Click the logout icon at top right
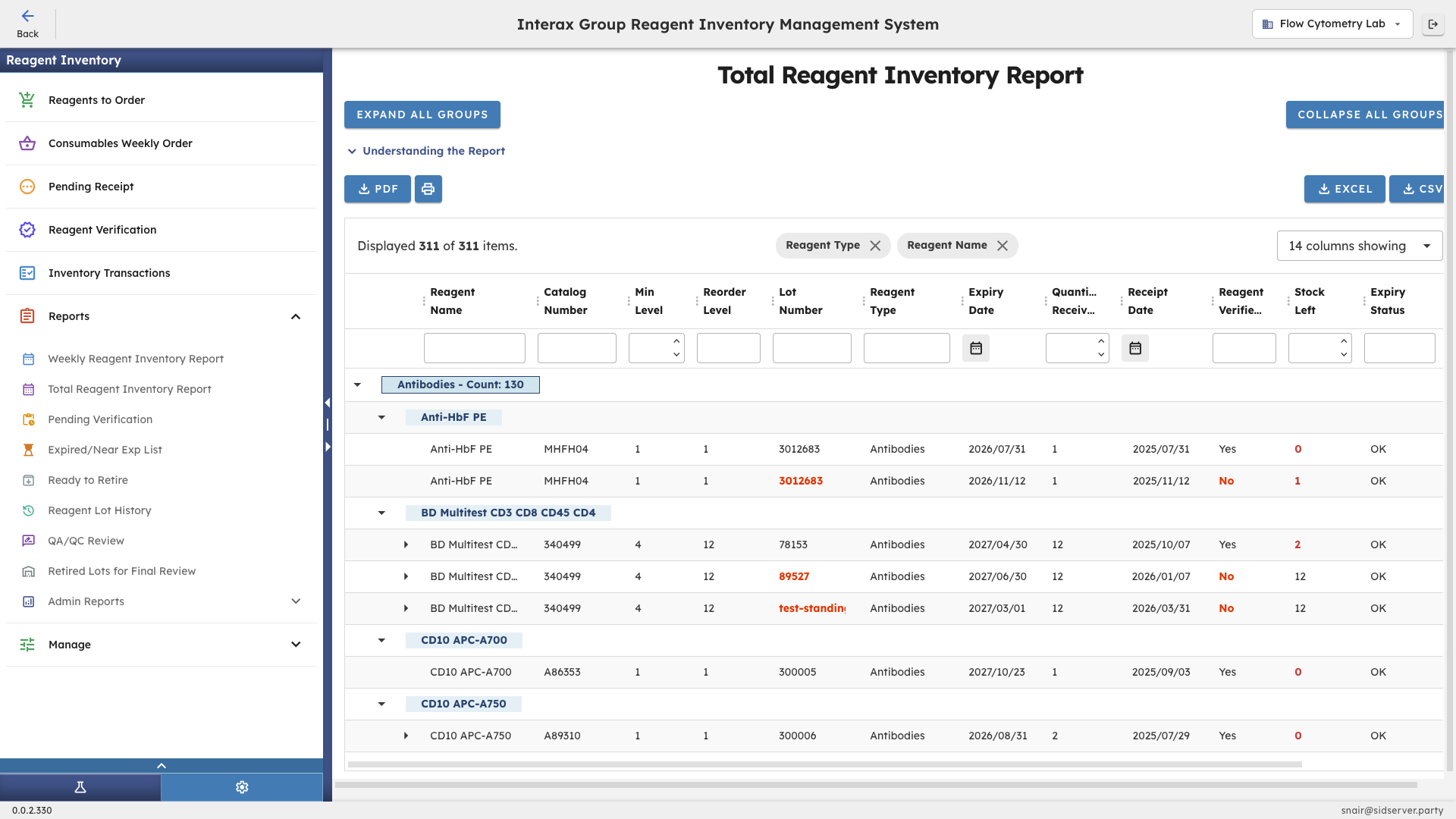This screenshot has width=1456, height=819. (1434, 24)
